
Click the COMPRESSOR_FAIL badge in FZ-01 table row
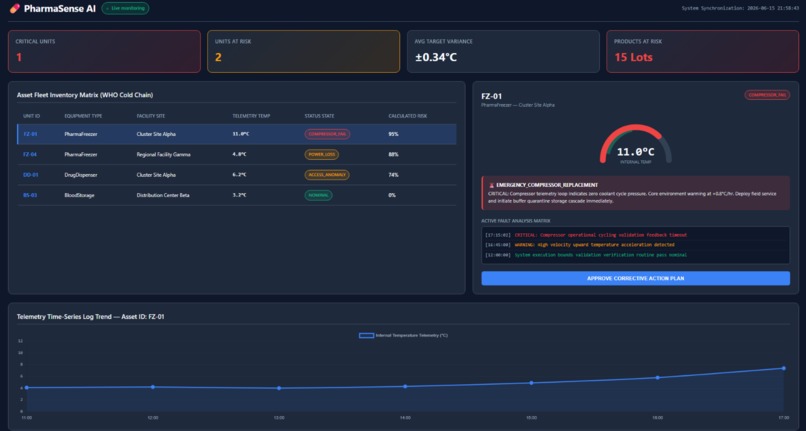tap(327, 134)
